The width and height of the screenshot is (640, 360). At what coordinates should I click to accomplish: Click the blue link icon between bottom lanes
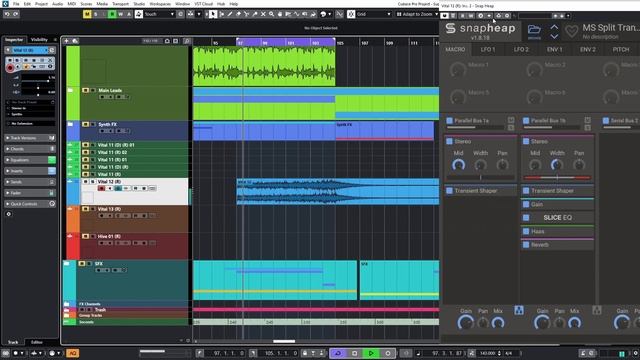tap(519, 310)
